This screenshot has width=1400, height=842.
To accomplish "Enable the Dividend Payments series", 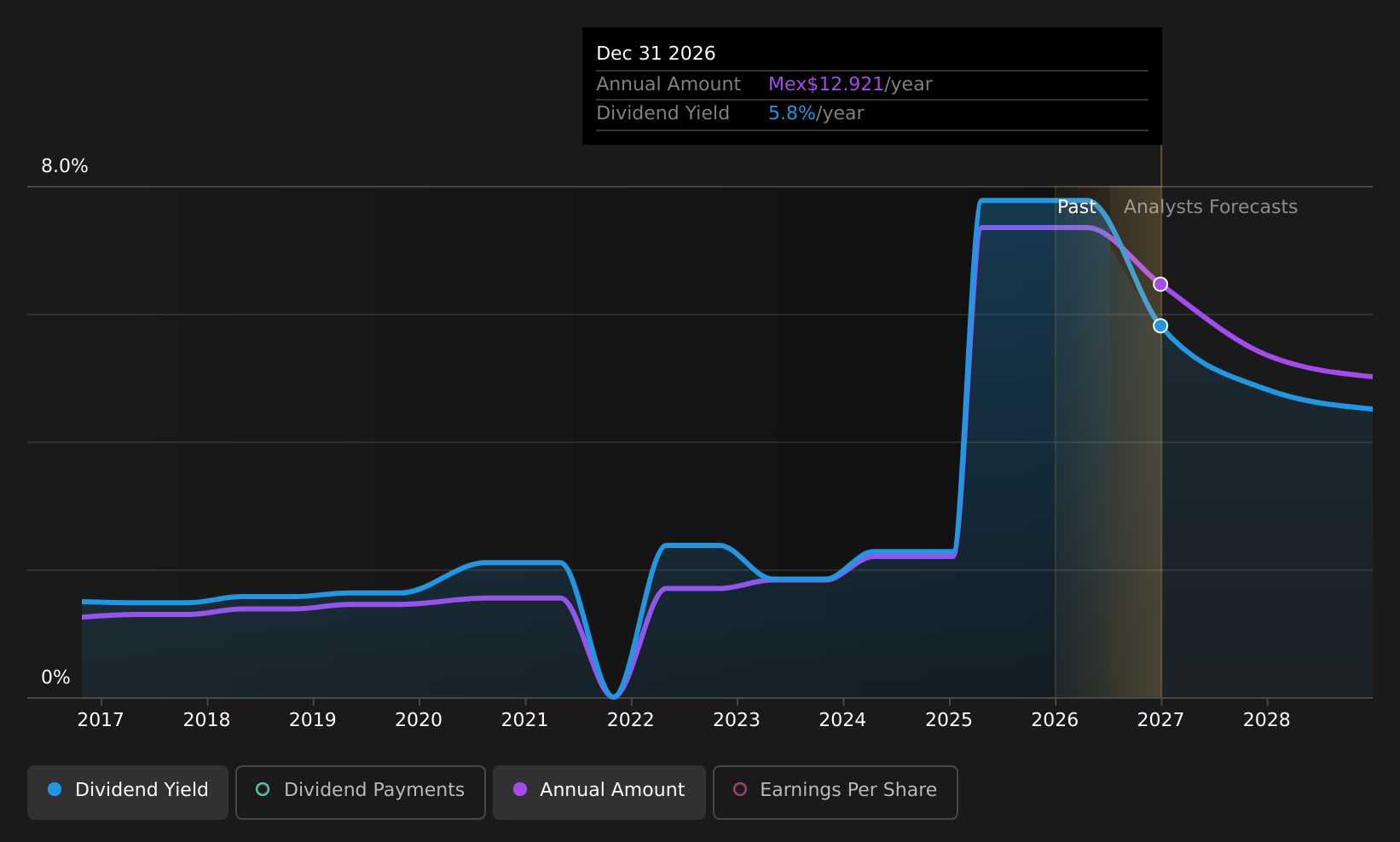I will coord(361,792).
